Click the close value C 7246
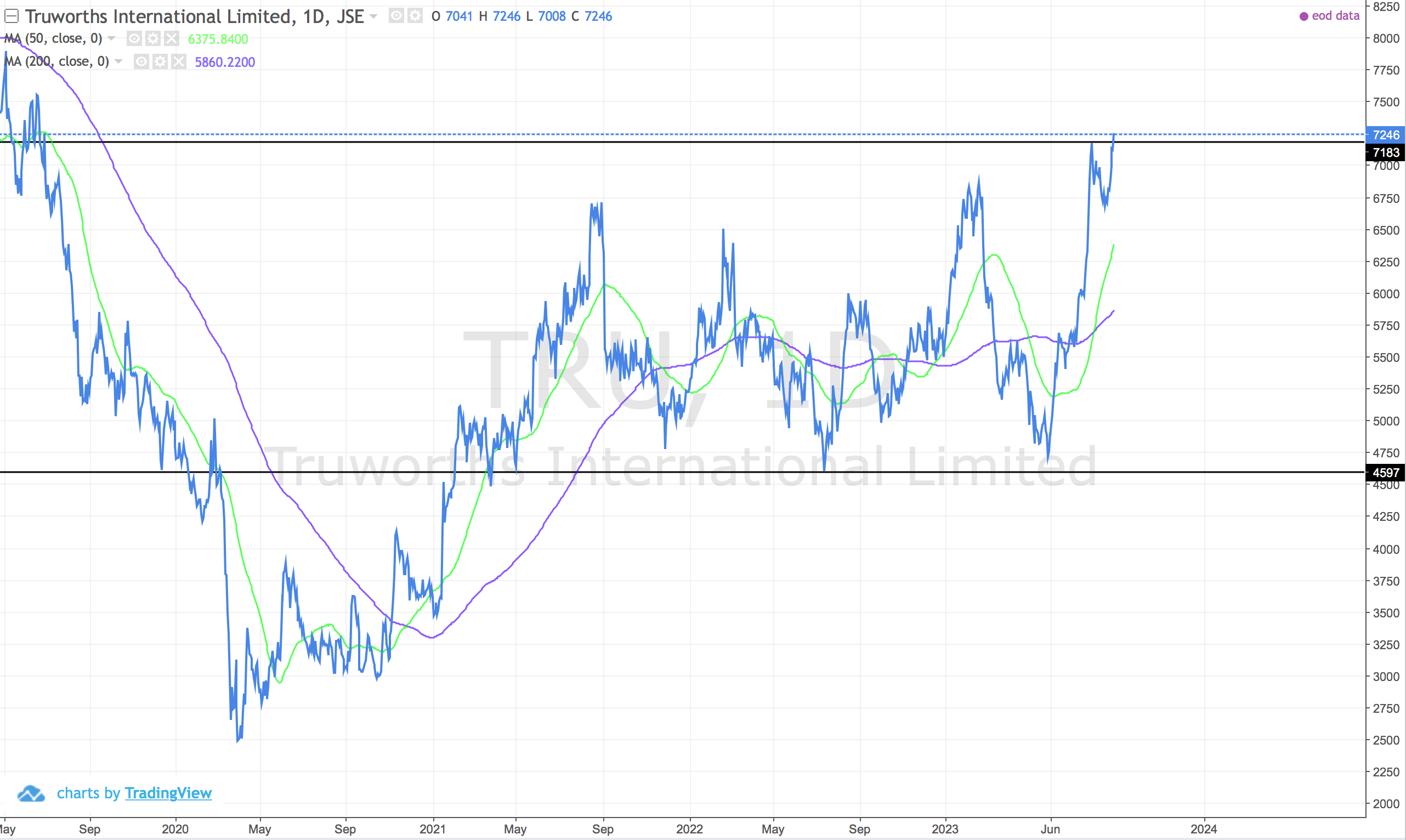This screenshot has height=840, width=1406. (592, 16)
